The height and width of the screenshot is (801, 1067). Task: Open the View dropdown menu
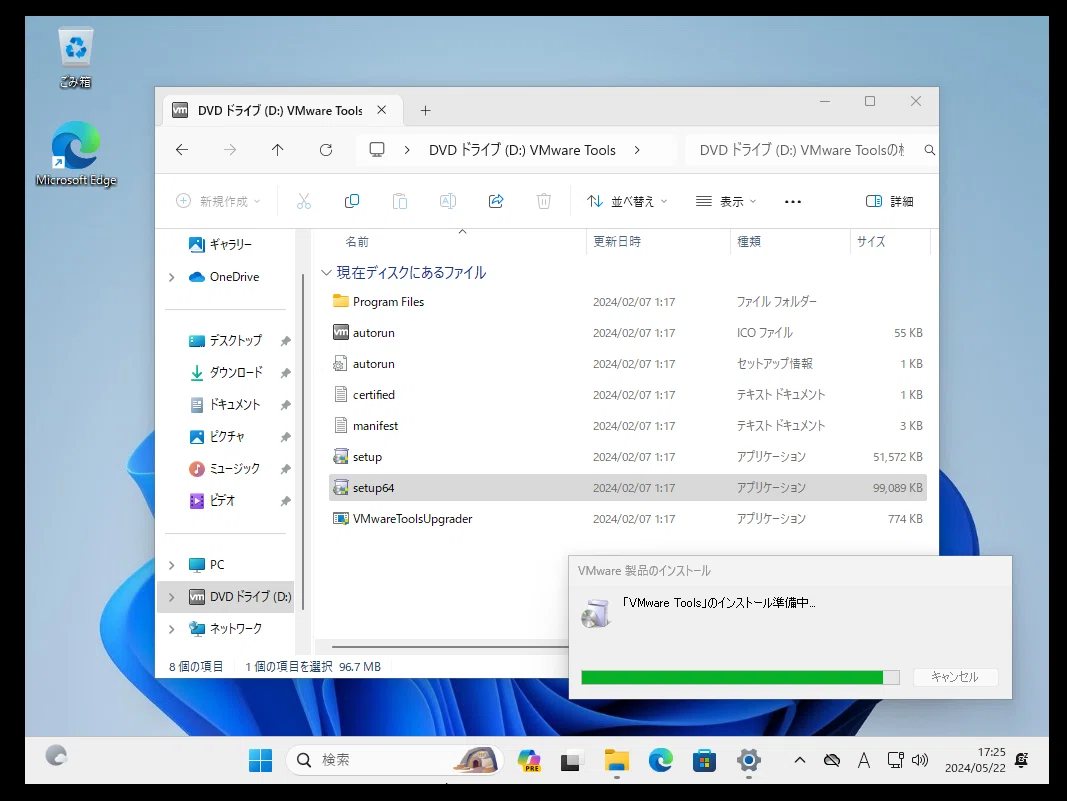click(x=725, y=201)
